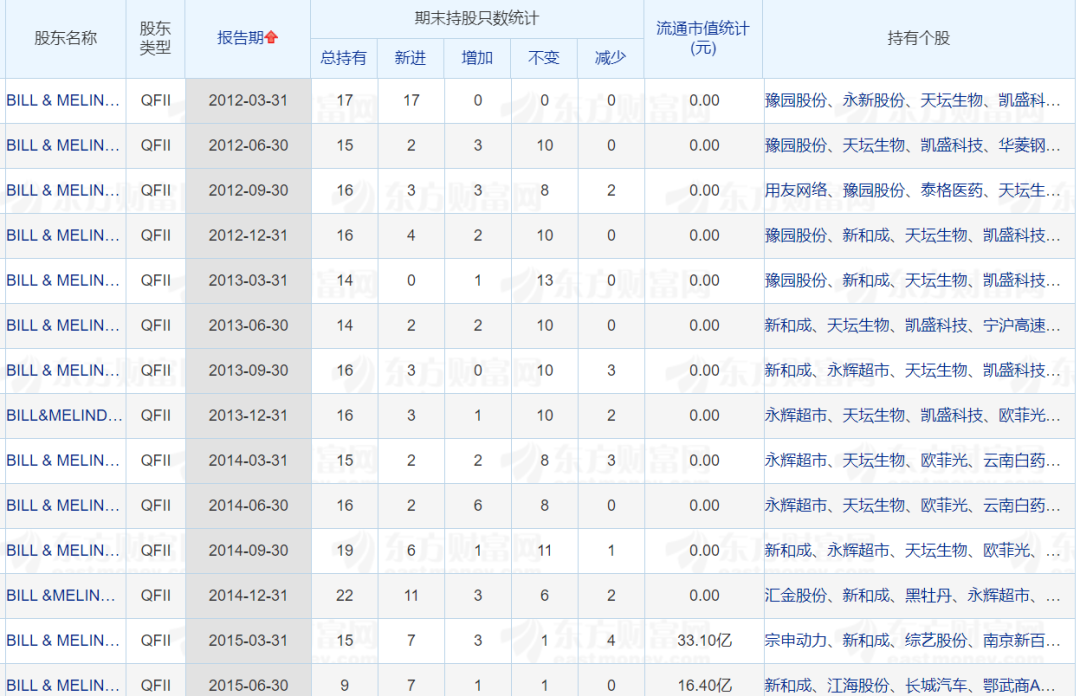This screenshot has height=696, width=1080.
Task: Click the 总持有 column header
Action: point(344,58)
